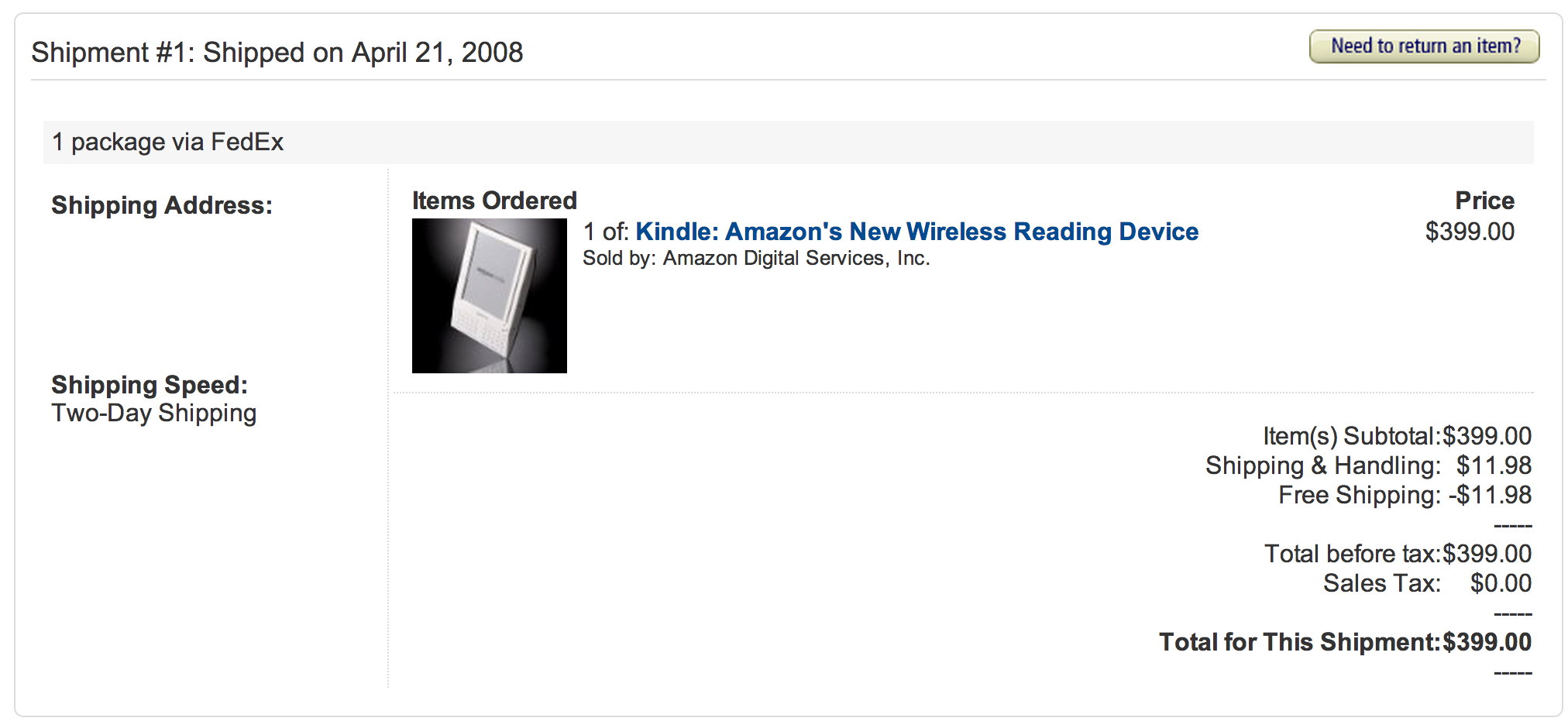Click the "Need to return an item?" button
The height and width of the screenshot is (728, 1568).
click(x=1424, y=46)
